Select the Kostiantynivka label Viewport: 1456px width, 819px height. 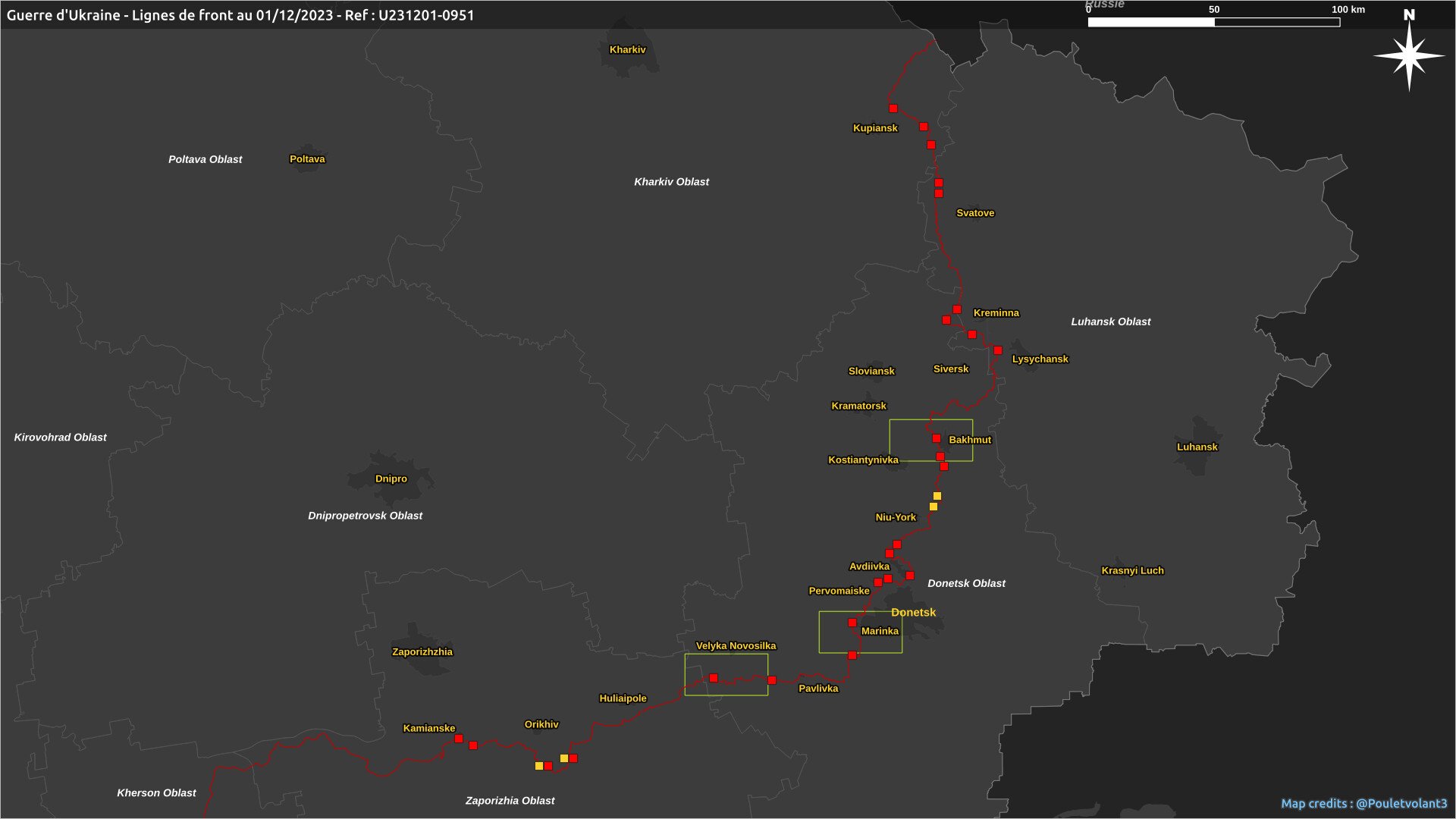(x=864, y=460)
